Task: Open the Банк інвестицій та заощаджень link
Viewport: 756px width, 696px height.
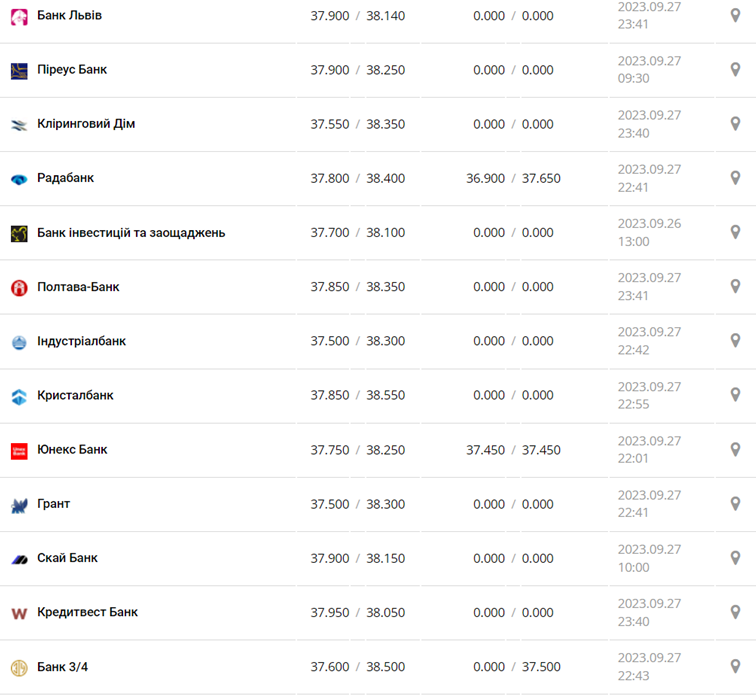Action: 131,233
